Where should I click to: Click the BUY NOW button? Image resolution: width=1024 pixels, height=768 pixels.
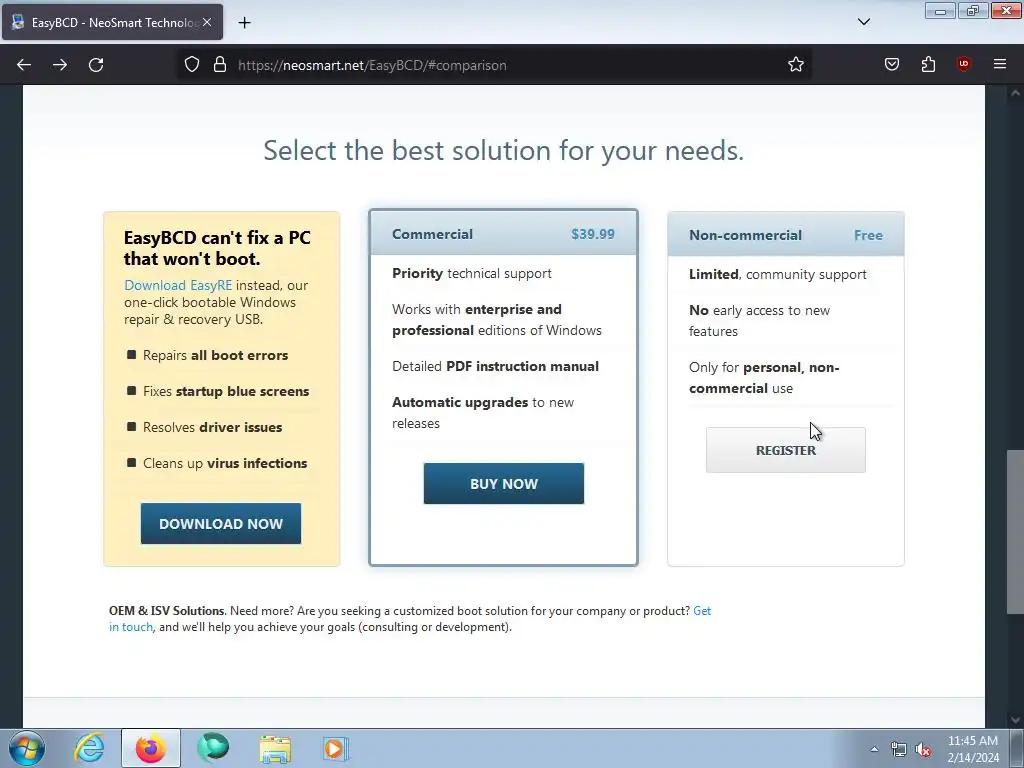[504, 484]
